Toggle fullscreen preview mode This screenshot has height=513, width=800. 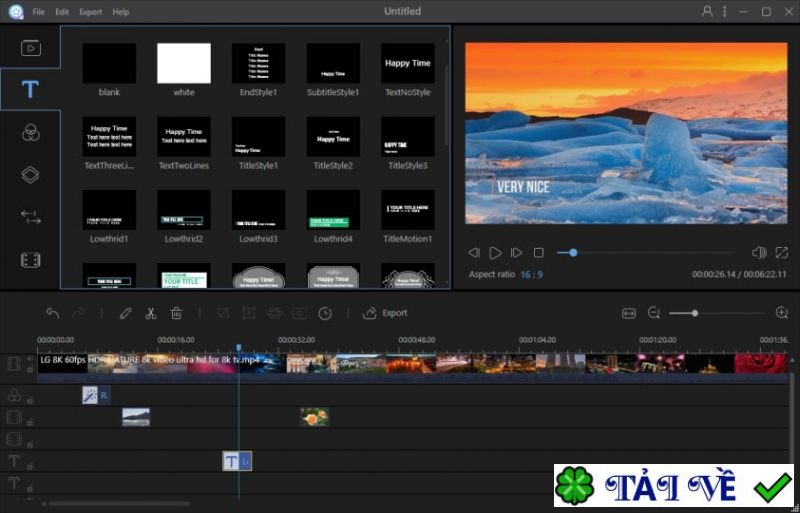pos(782,253)
